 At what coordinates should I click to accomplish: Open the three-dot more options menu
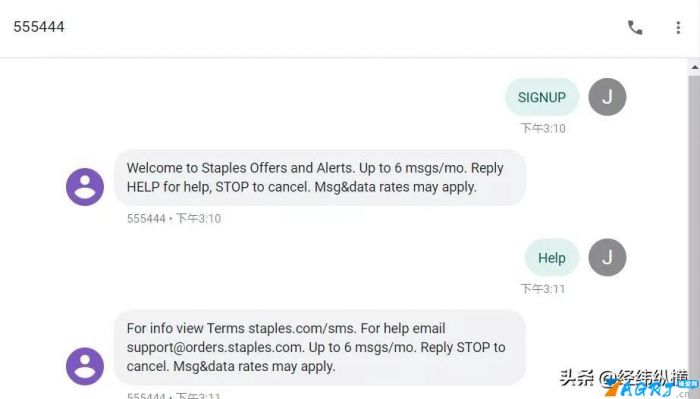click(678, 28)
